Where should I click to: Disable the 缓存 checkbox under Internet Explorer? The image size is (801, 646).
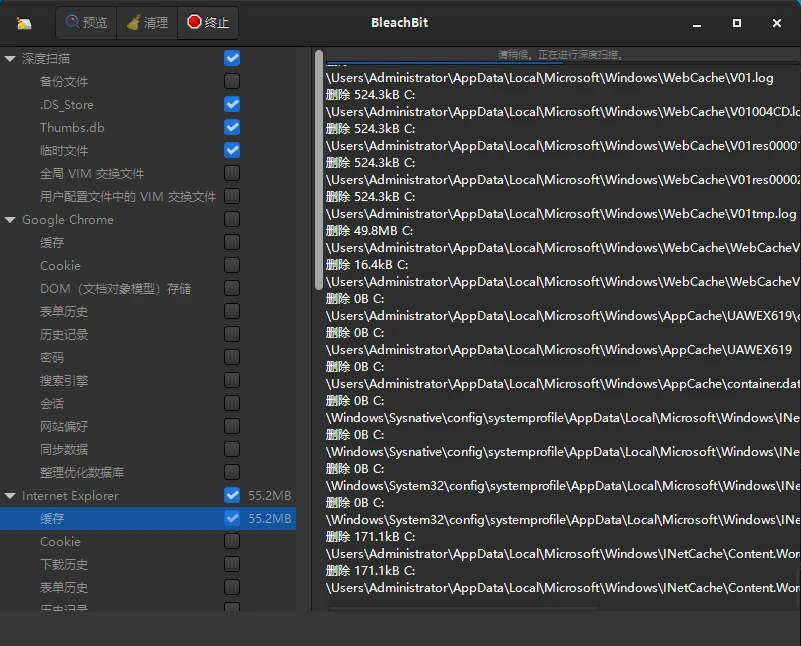(x=232, y=518)
